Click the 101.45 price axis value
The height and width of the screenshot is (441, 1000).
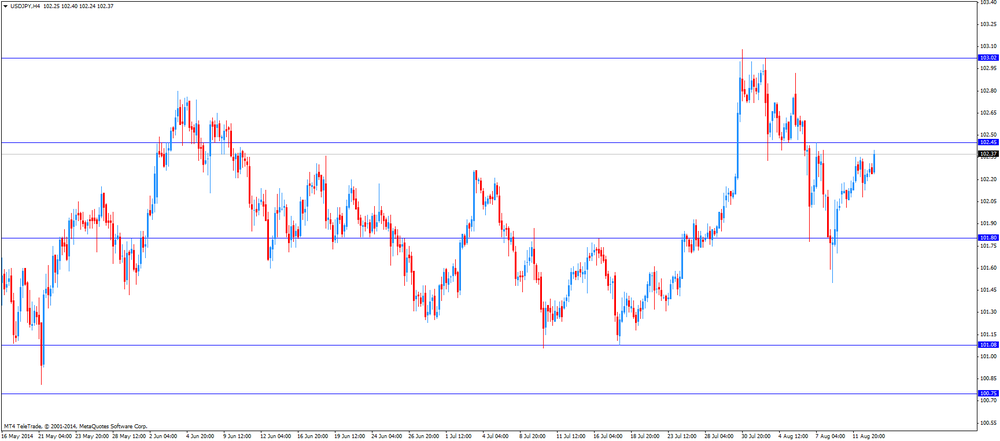tap(989, 290)
